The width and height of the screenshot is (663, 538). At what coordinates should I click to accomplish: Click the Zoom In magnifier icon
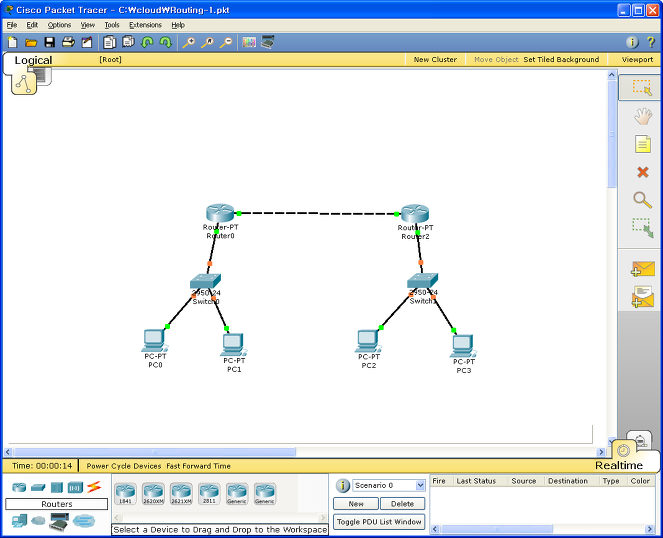[189, 42]
